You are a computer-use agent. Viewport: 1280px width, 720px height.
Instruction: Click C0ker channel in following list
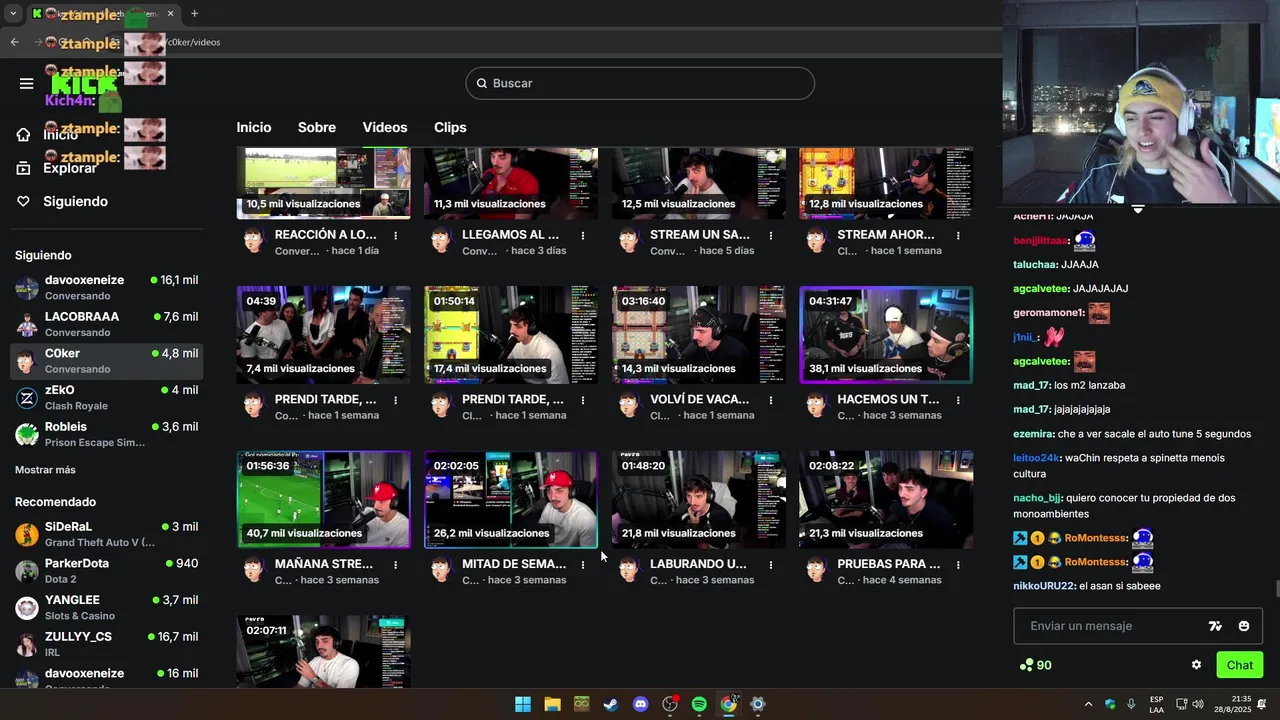pos(106,361)
